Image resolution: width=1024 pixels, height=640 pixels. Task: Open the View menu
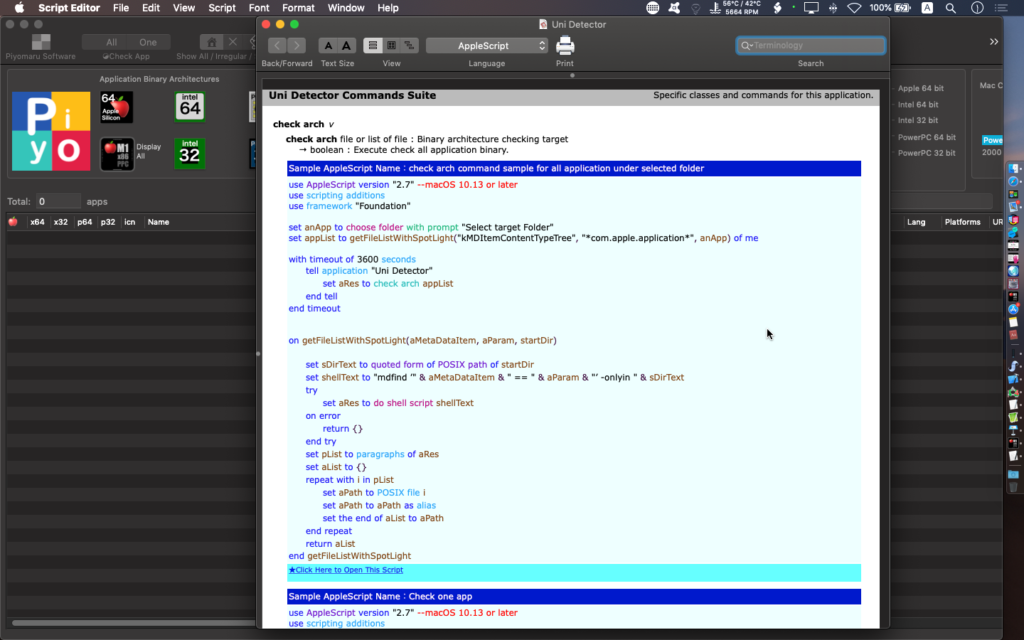184,8
